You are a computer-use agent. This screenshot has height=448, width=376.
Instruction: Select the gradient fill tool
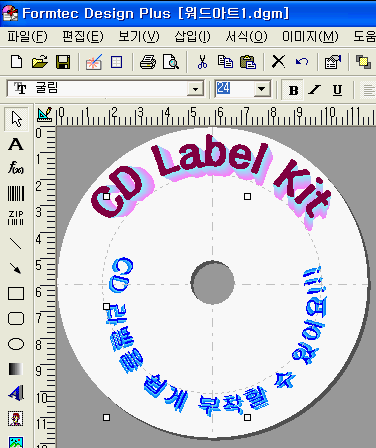pyautogui.click(x=16, y=369)
